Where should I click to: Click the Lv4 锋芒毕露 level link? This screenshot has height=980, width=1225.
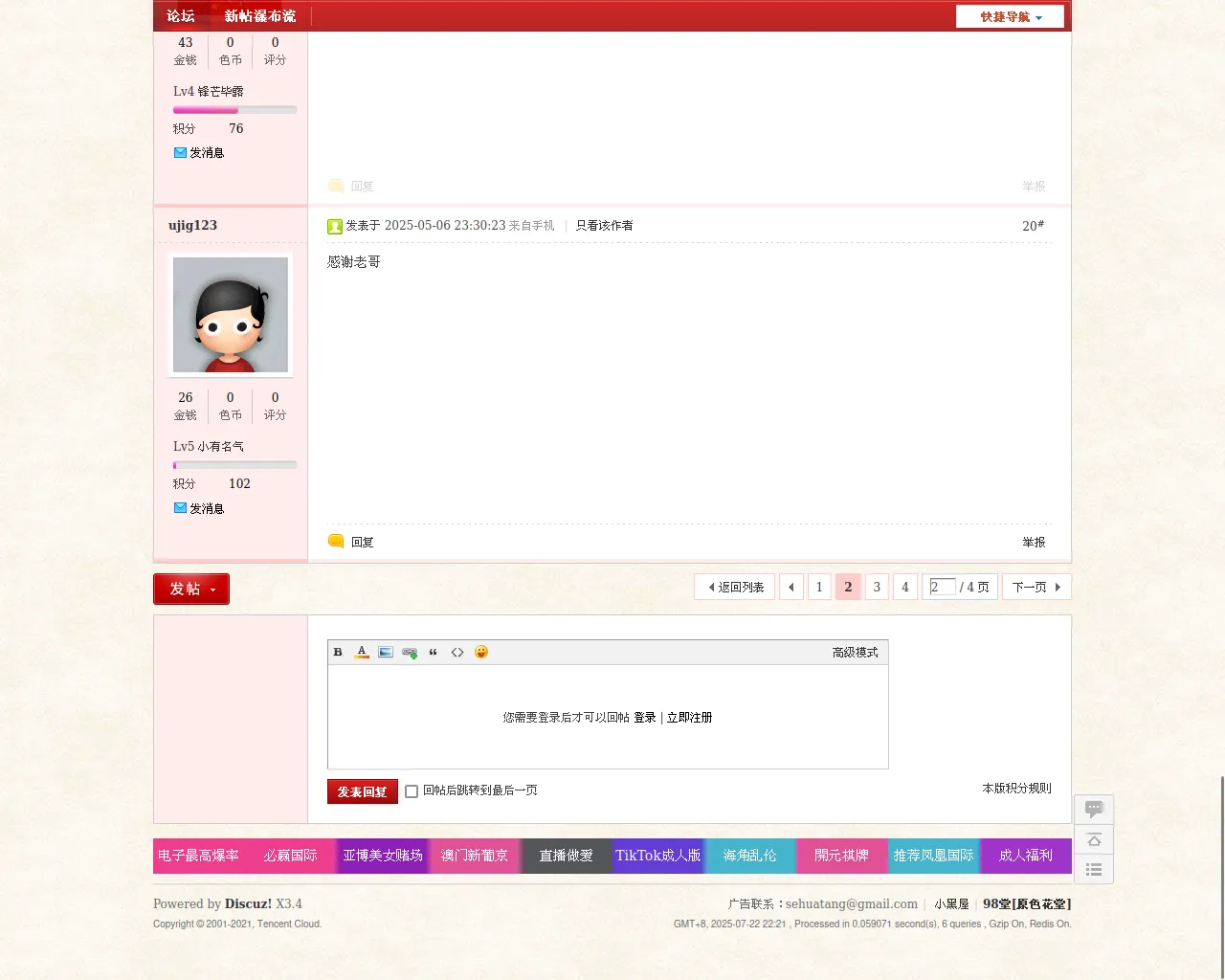(x=209, y=92)
